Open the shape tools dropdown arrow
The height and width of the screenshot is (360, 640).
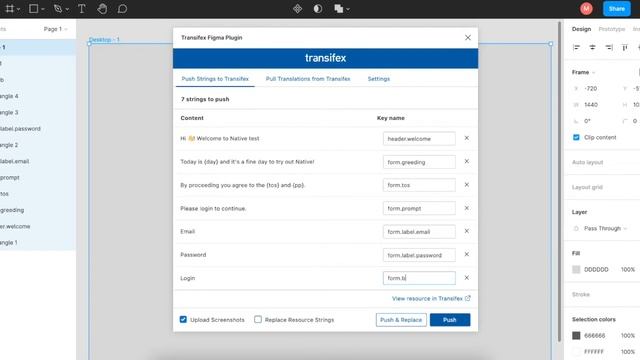(42, 9)
